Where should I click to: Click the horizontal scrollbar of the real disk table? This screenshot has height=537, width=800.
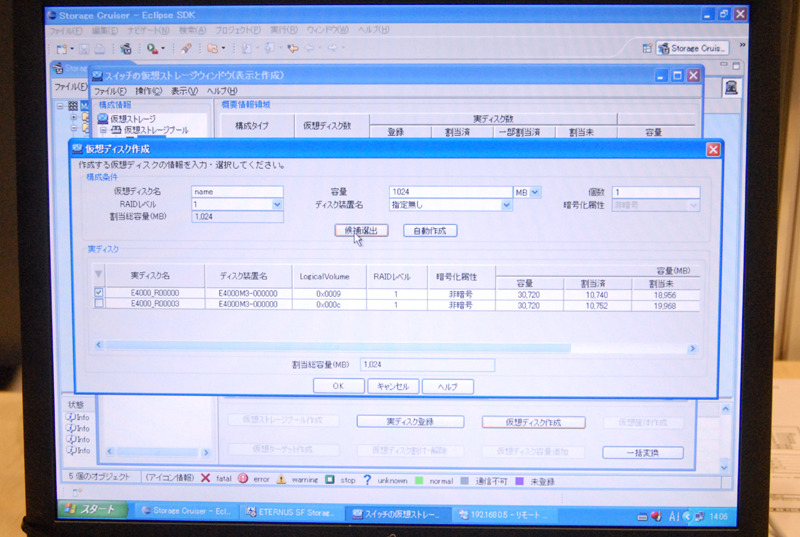pyautogui.click(x=338, y=347)
